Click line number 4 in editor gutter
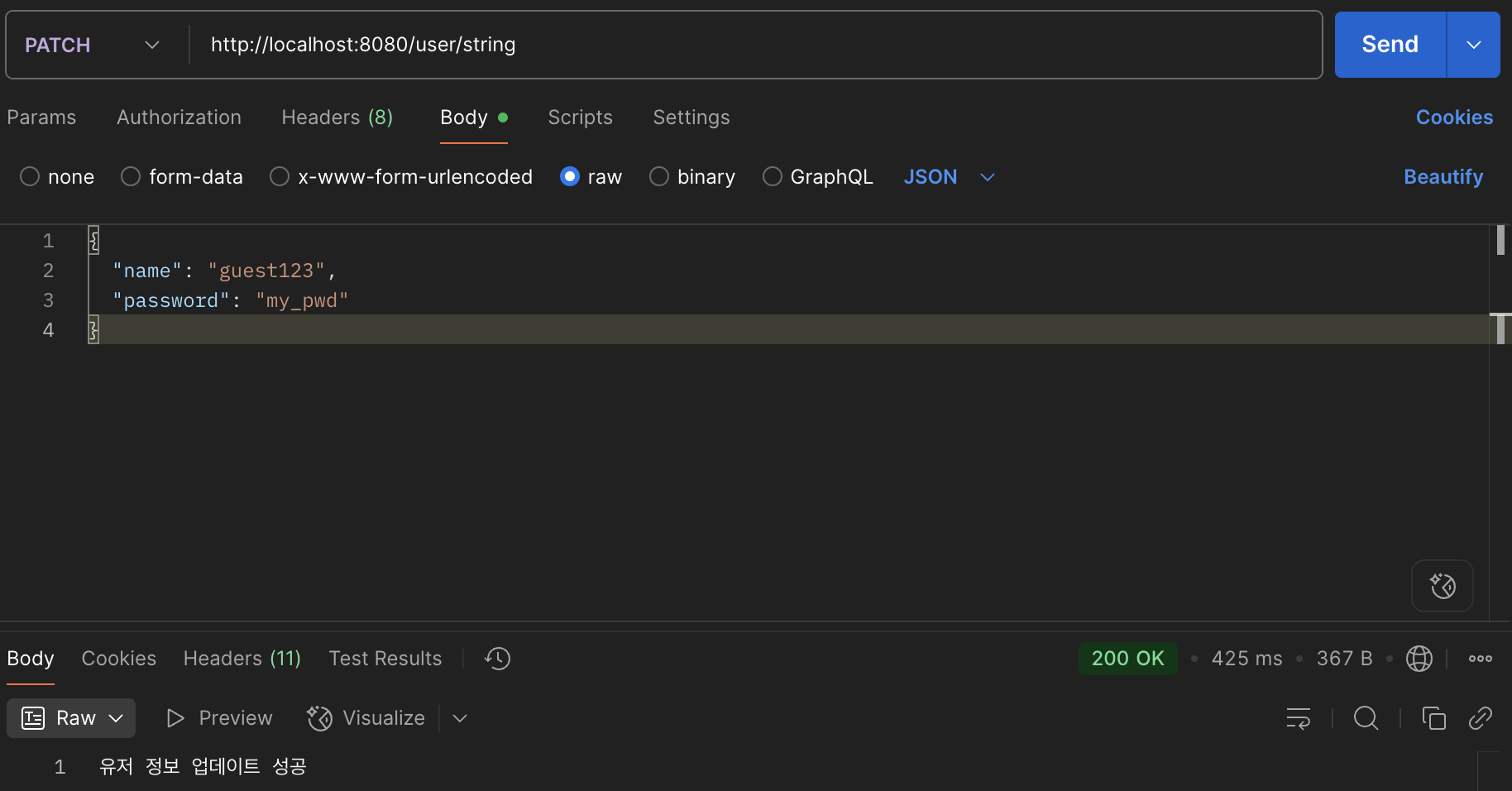 [x=48, y=330]
